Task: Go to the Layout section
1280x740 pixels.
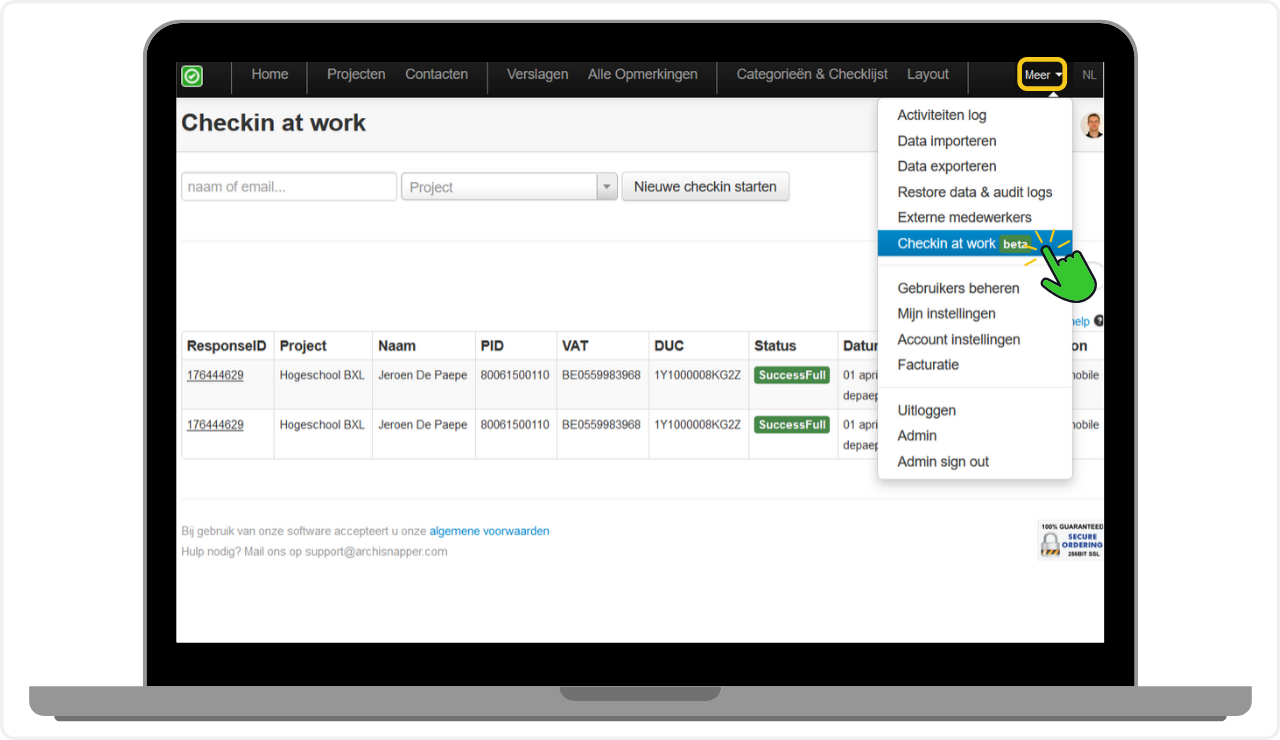Action: coord(928,74)
